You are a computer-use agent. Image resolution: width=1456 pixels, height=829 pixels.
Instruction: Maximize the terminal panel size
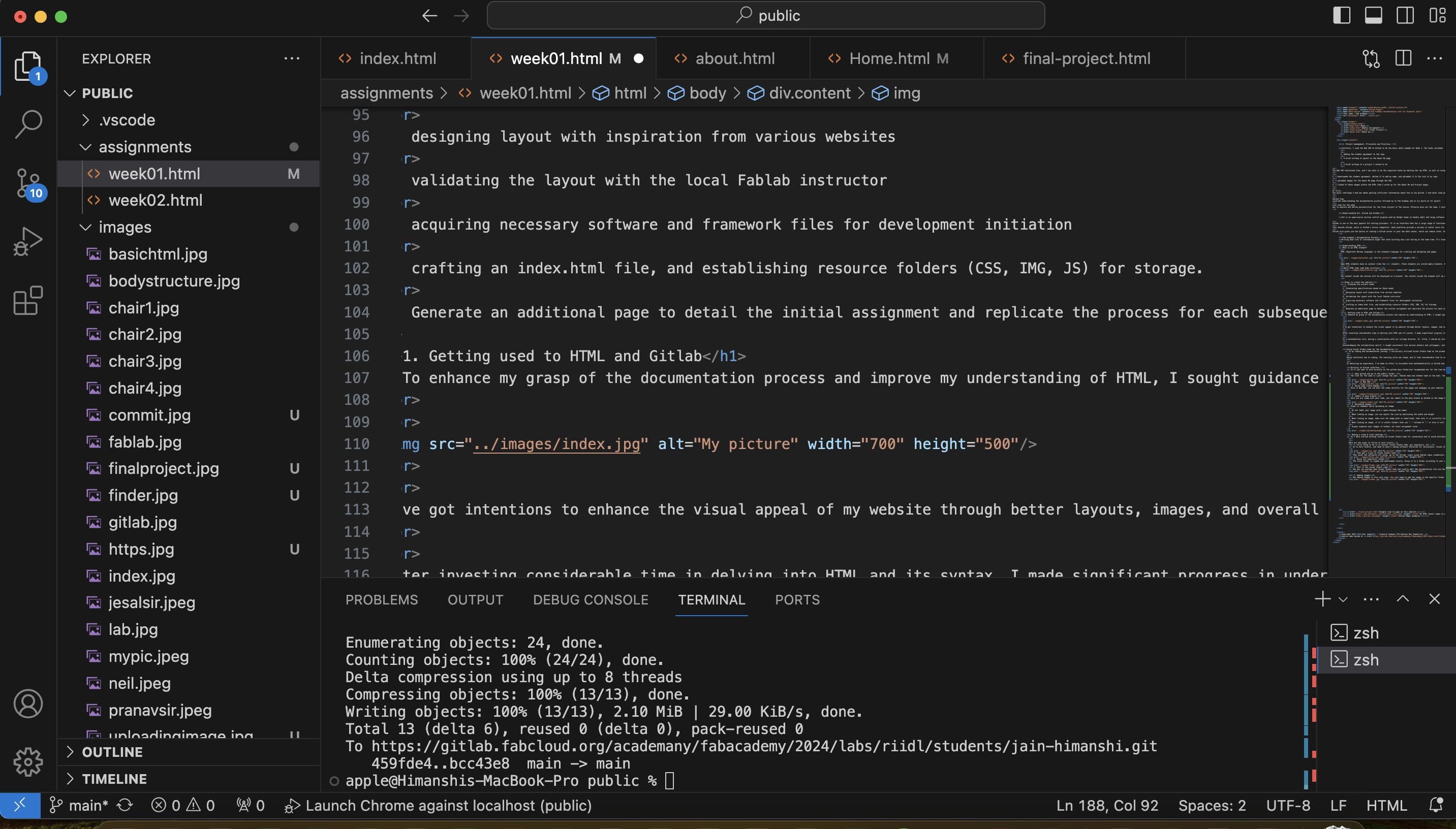coord(1403,599)
